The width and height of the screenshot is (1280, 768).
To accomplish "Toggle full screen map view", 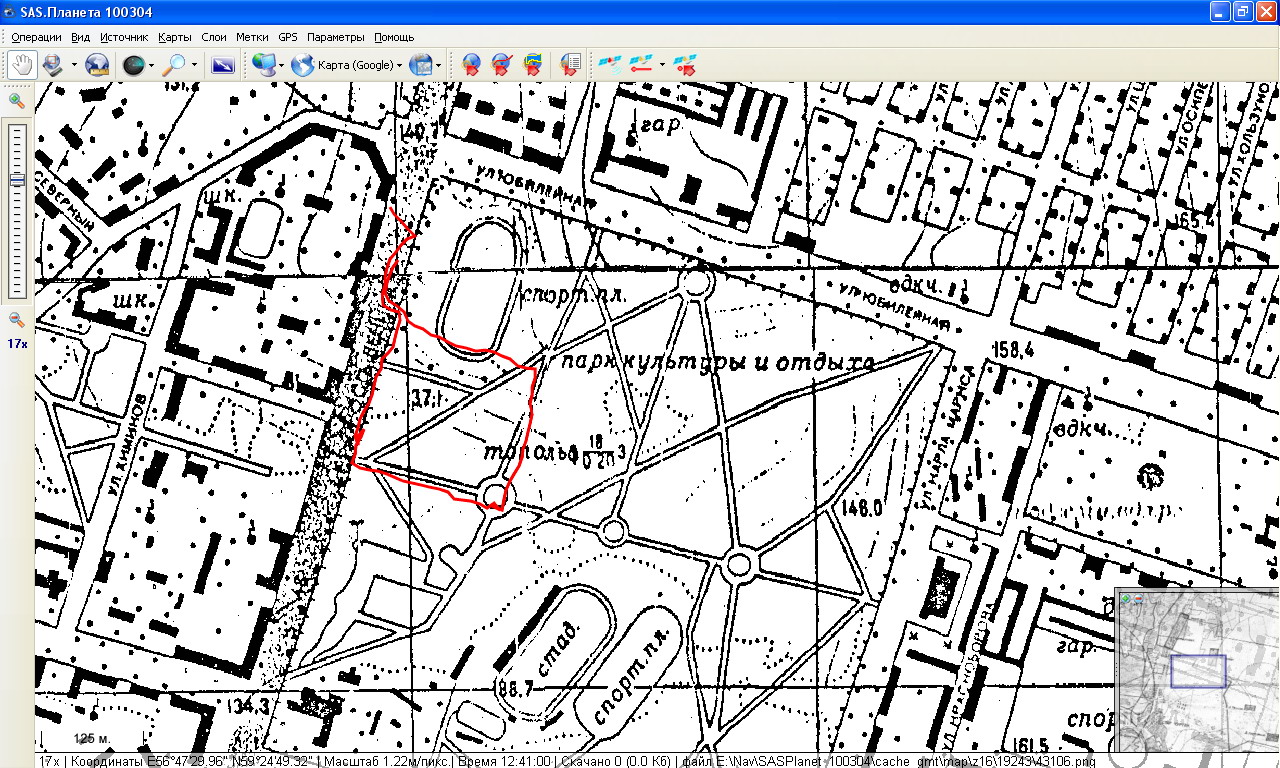I will click(x=222, y=65).
